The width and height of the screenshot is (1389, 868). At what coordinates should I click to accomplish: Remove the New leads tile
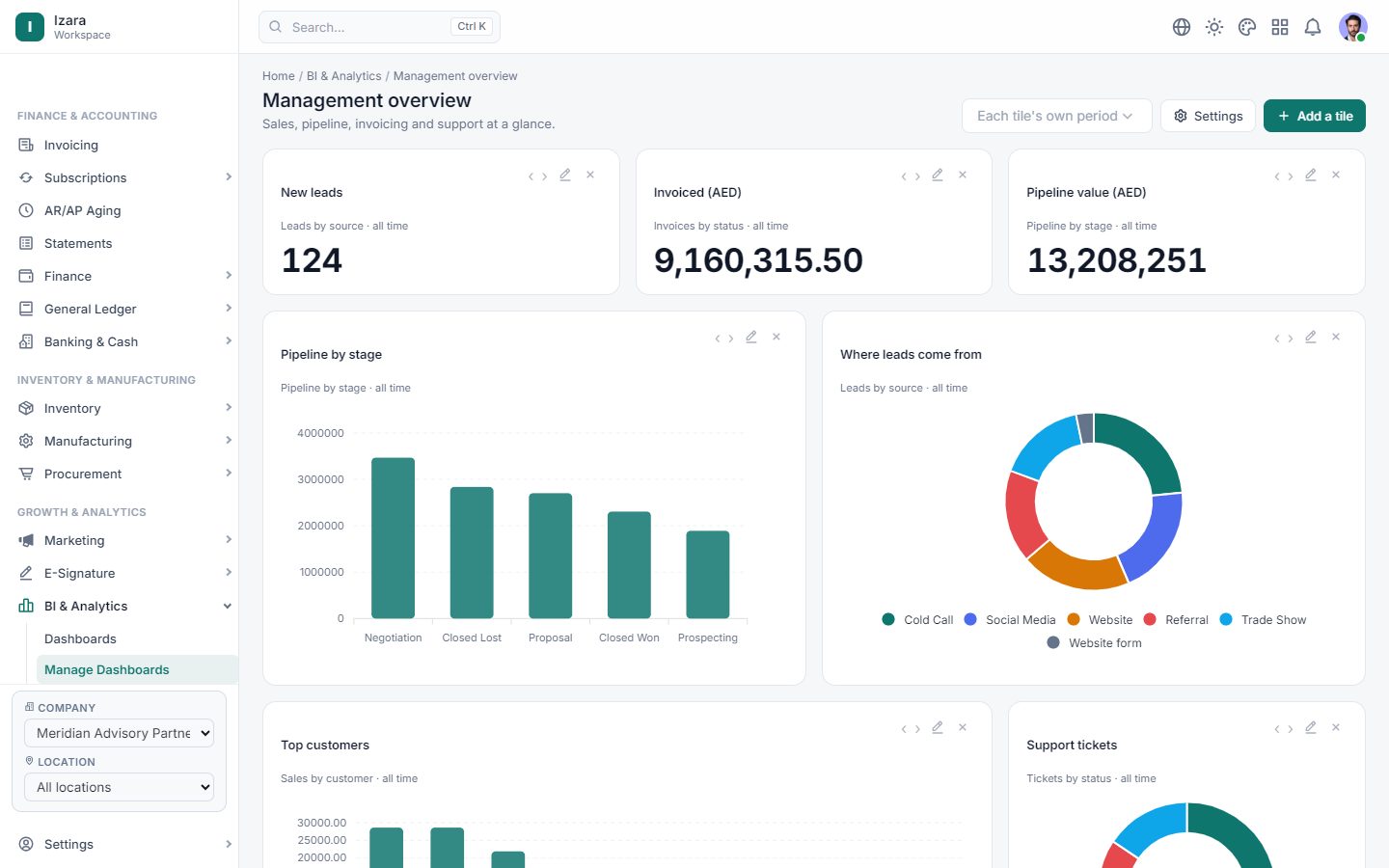pos(590,175)
